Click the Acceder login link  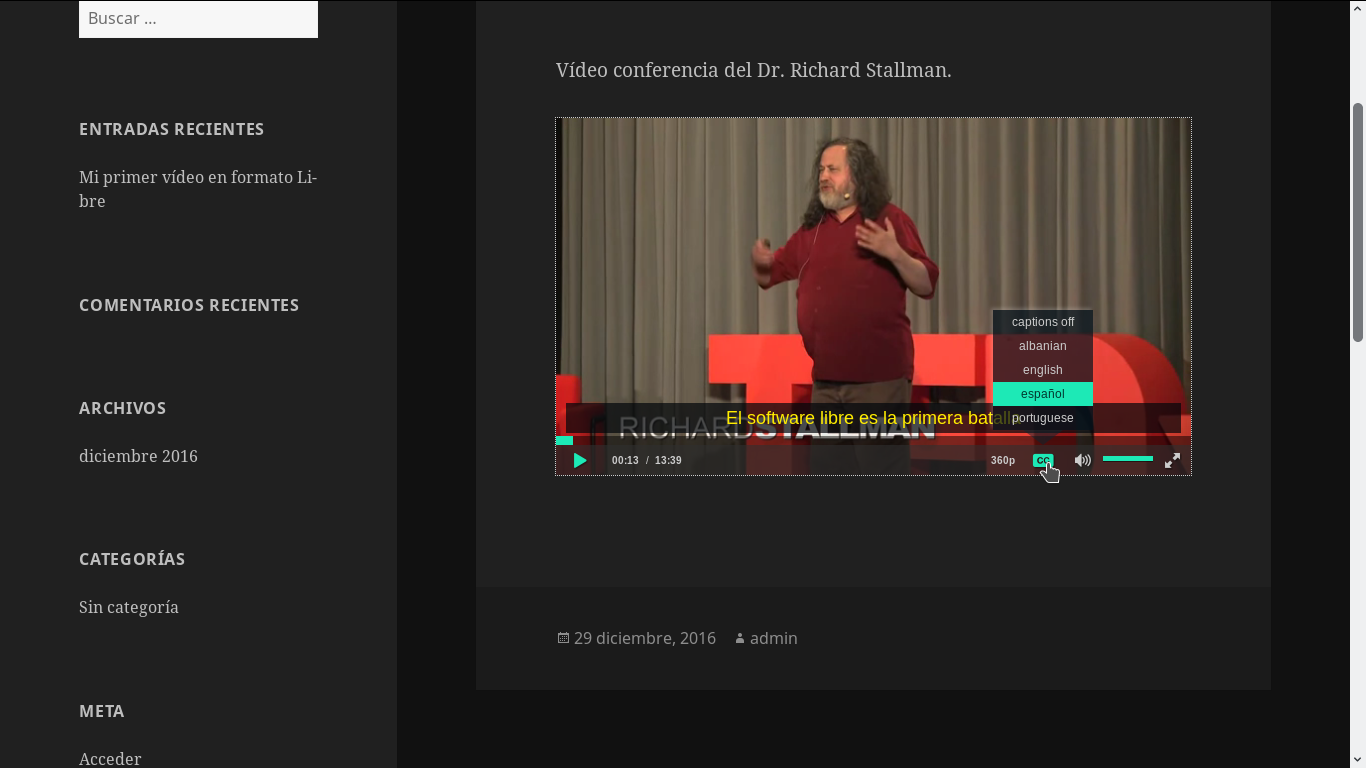tap(110, 759)
